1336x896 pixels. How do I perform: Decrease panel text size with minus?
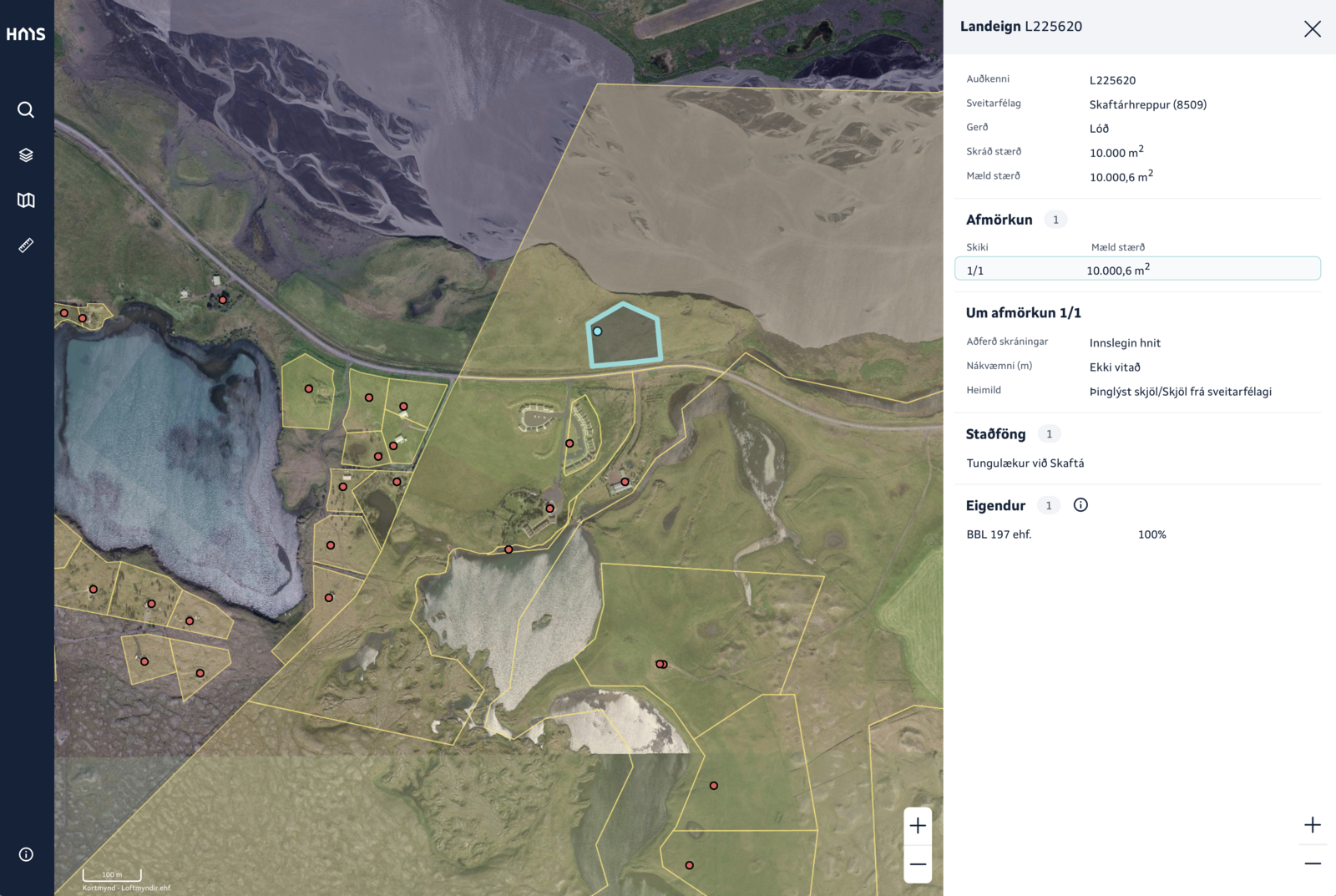click(1313, 863)
